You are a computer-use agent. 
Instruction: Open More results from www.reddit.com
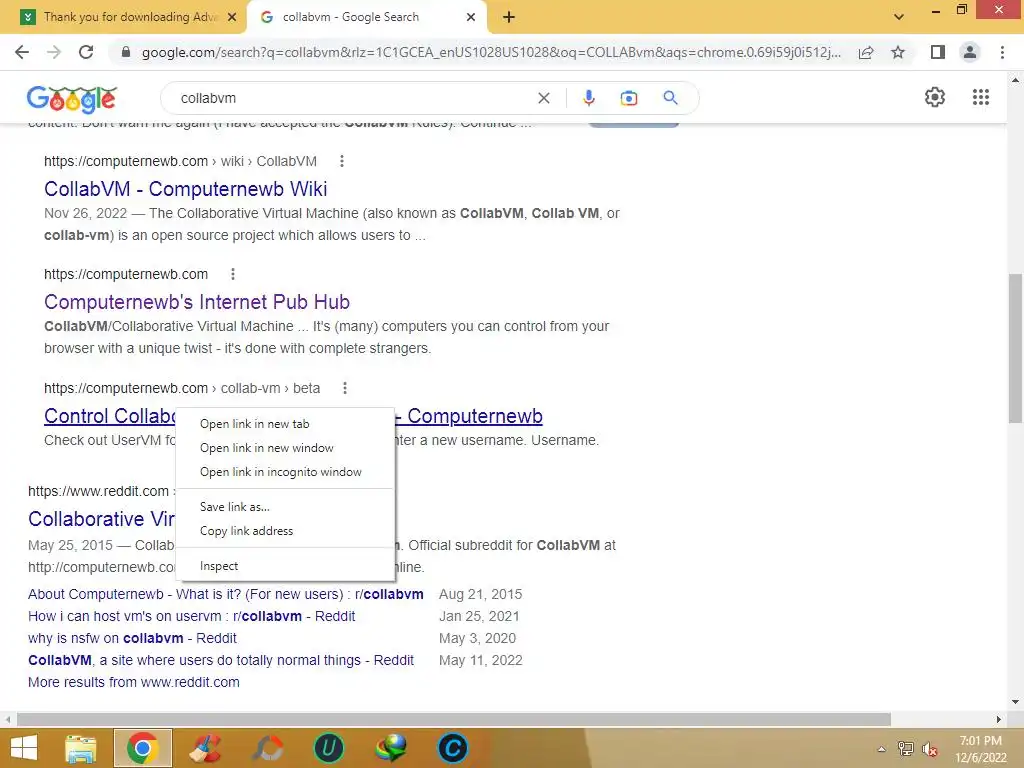tap(133, 682)
